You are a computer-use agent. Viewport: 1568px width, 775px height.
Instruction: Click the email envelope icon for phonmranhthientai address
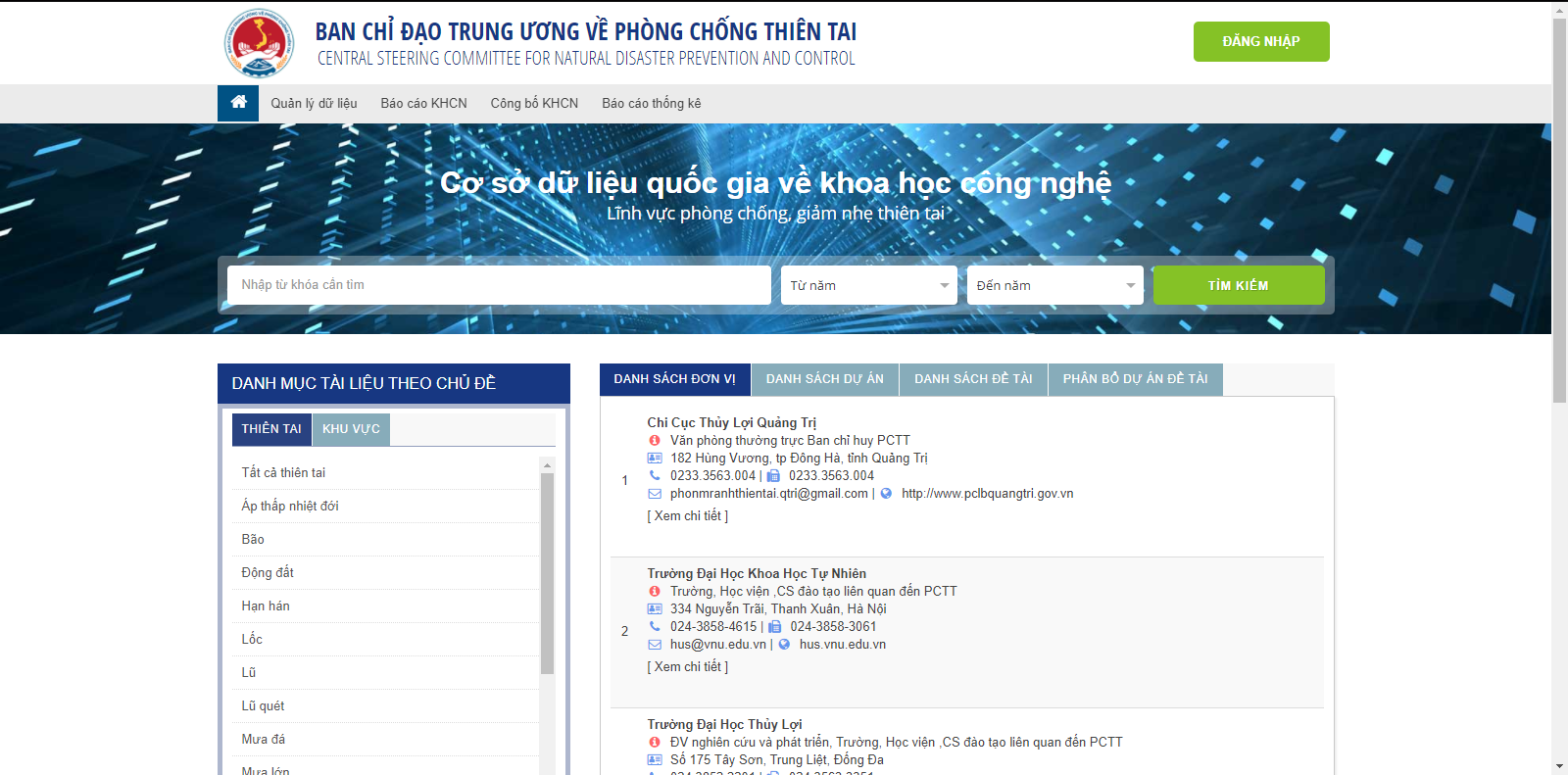point(655,494)
